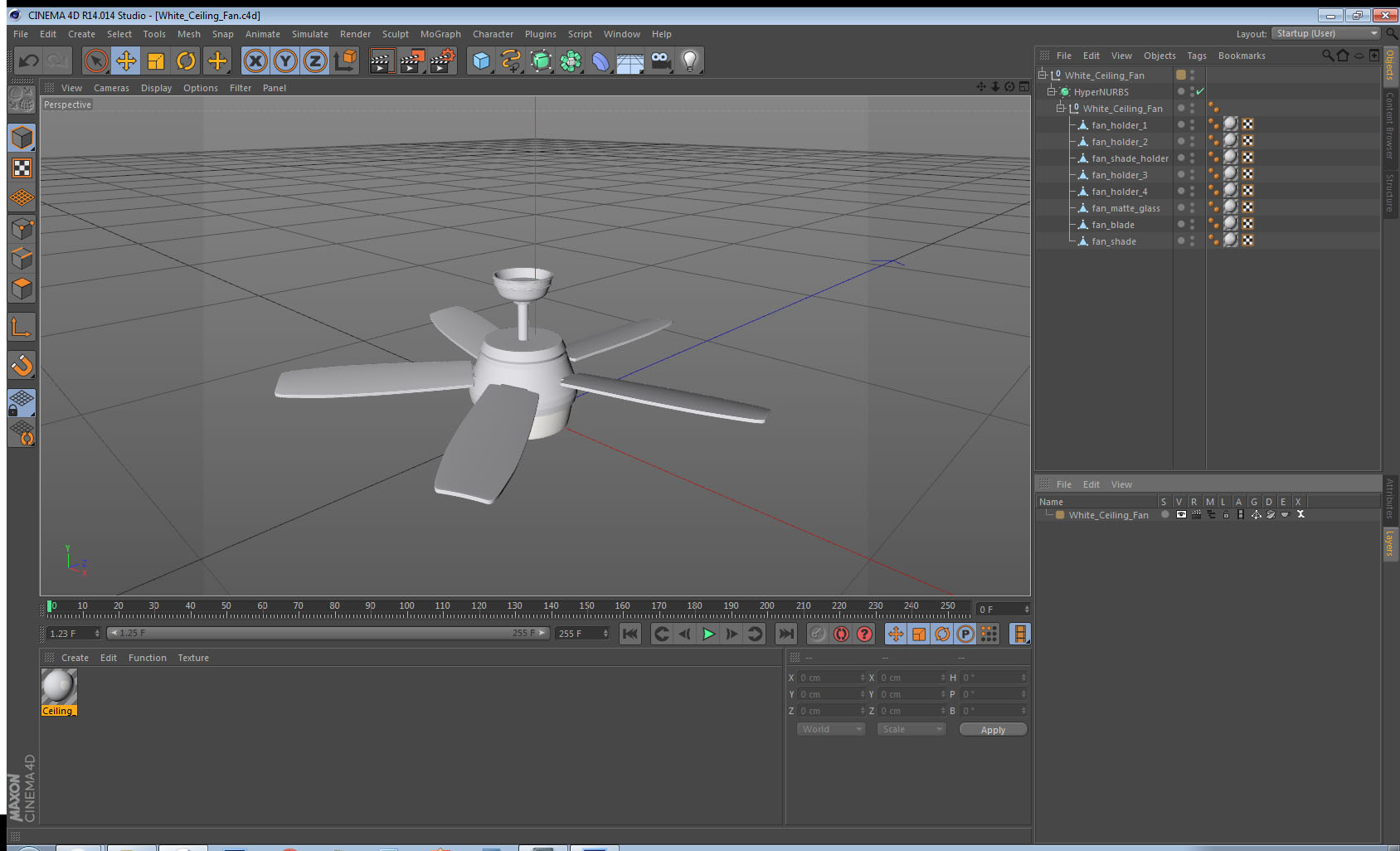Image resolution: width=1400 pixels, height=851 pixels.
Task: Toggle Z axis lock
Action: (315, 61)
